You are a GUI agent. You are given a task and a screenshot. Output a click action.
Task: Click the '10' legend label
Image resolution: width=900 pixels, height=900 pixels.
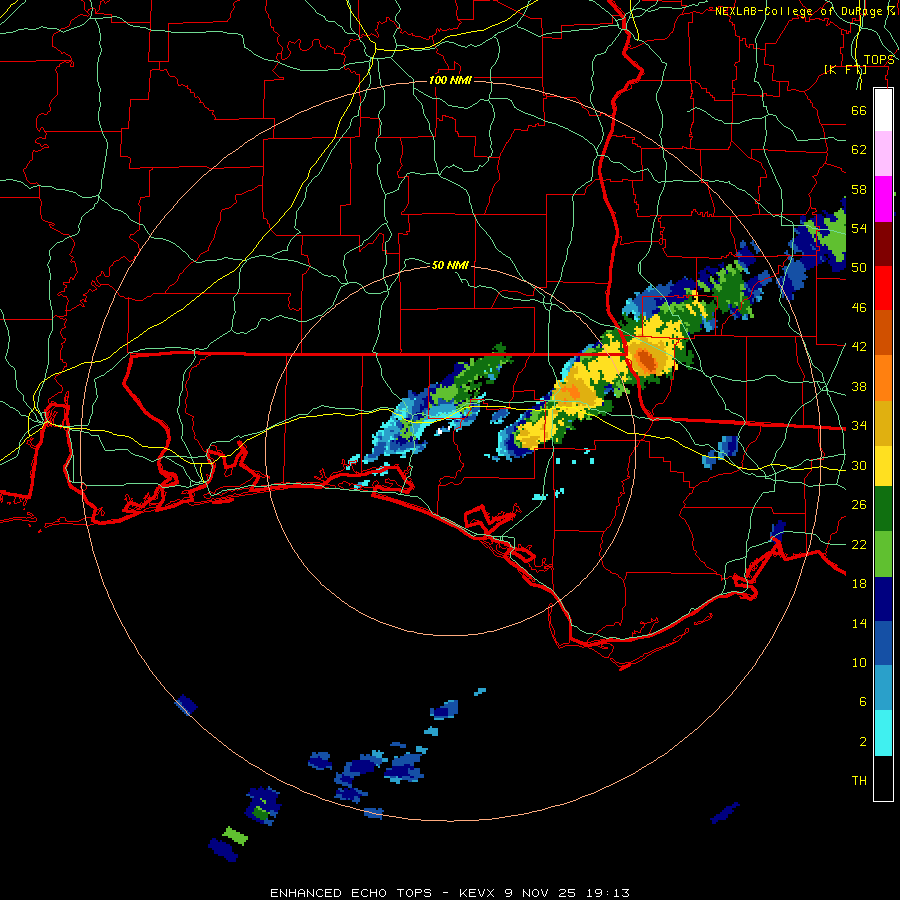859,662
